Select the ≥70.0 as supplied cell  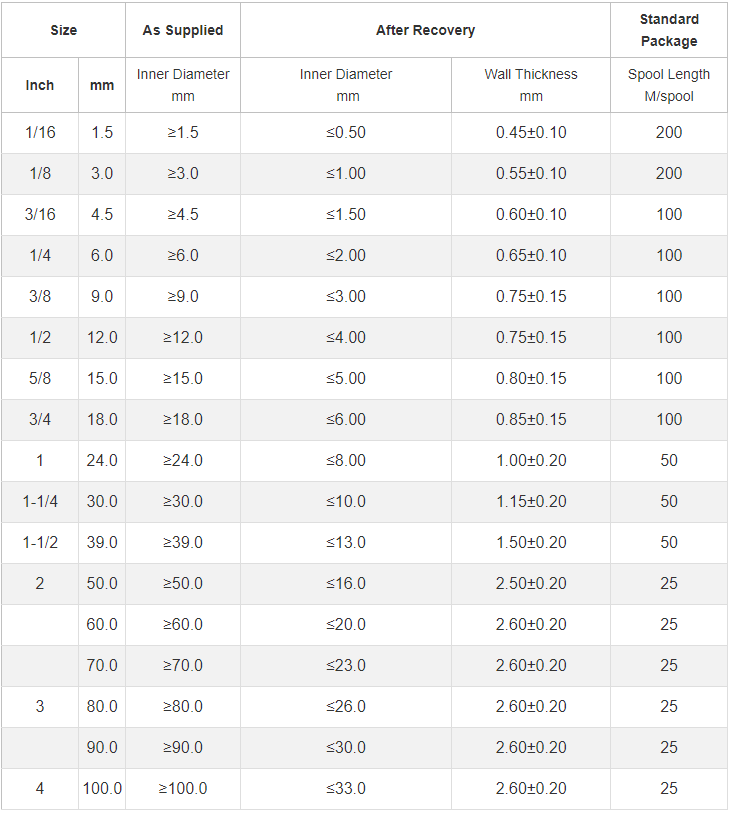[x=183, y=666]
